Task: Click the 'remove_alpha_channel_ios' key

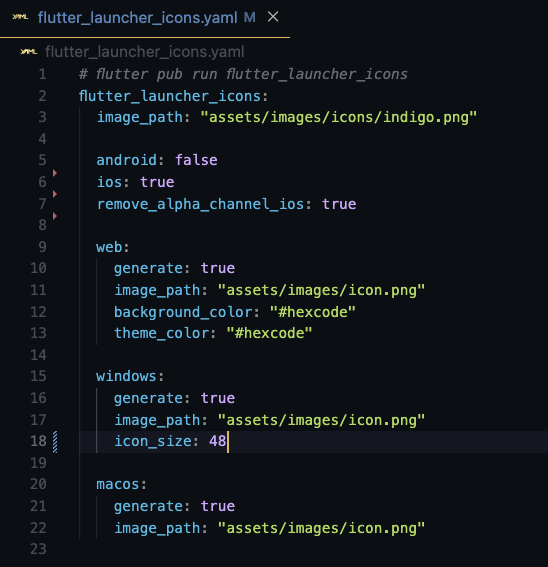Action: 200,204
